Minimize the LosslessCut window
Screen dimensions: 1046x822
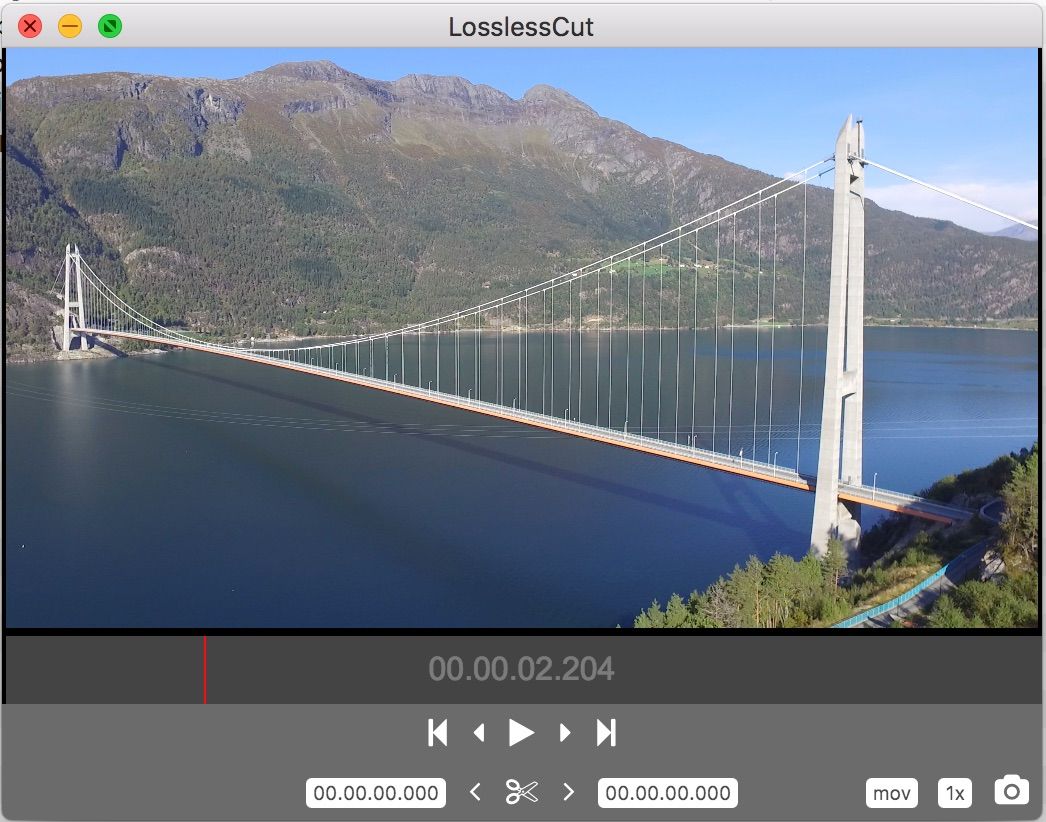[68, 26]
